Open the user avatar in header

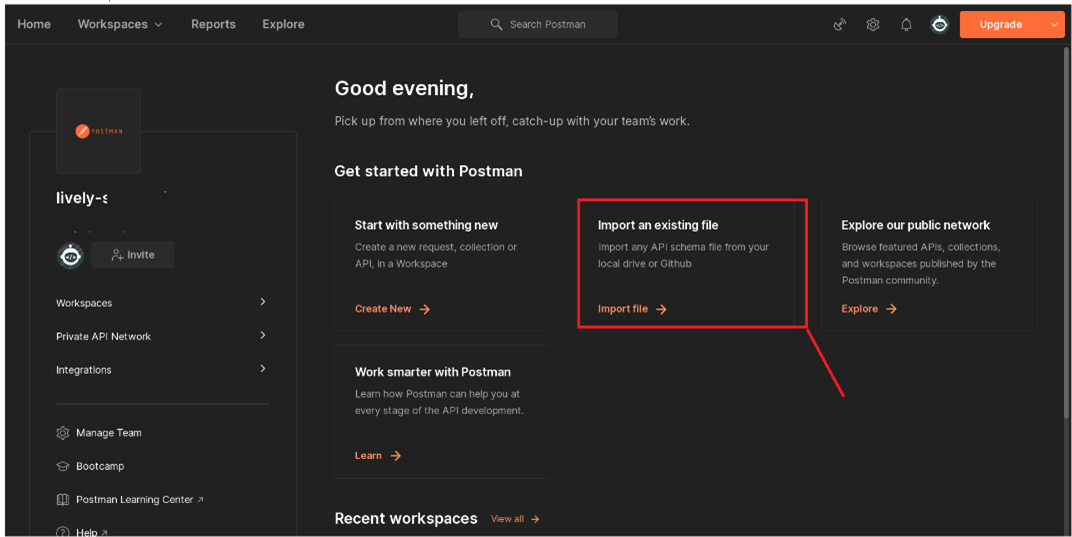pos(940,25)
